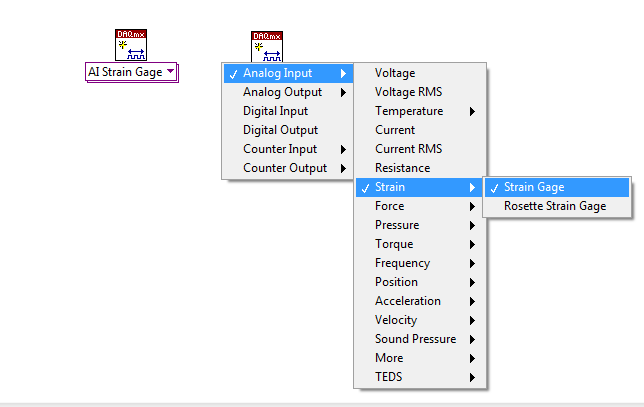Click the left DAQmx Create Channel icon

131,46
